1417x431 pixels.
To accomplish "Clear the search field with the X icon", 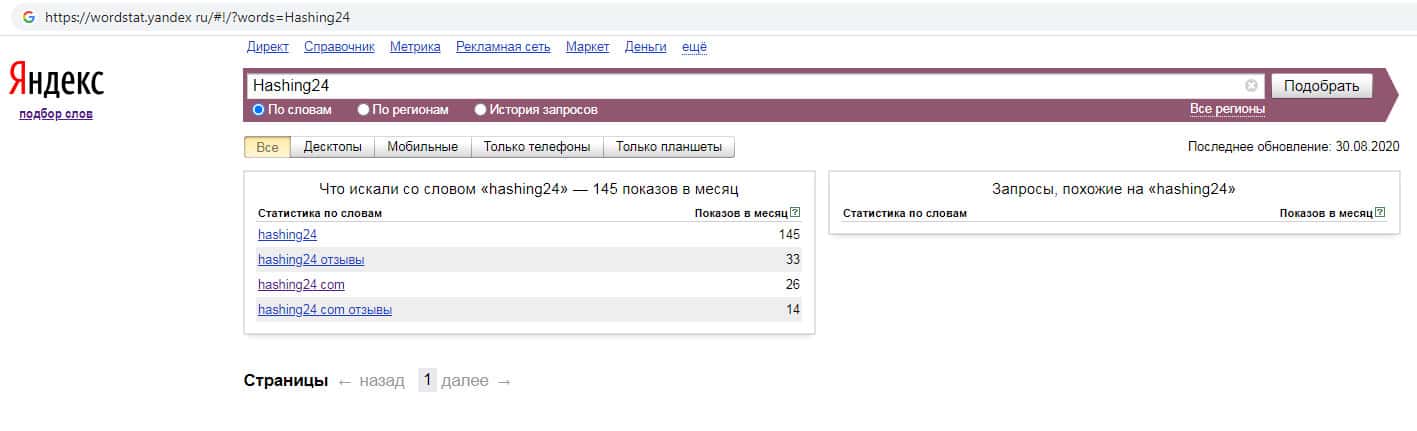I will (1251, 86).
